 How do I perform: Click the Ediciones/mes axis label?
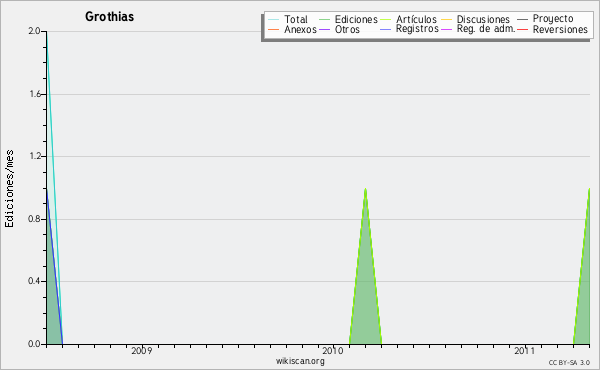(9, 189)
